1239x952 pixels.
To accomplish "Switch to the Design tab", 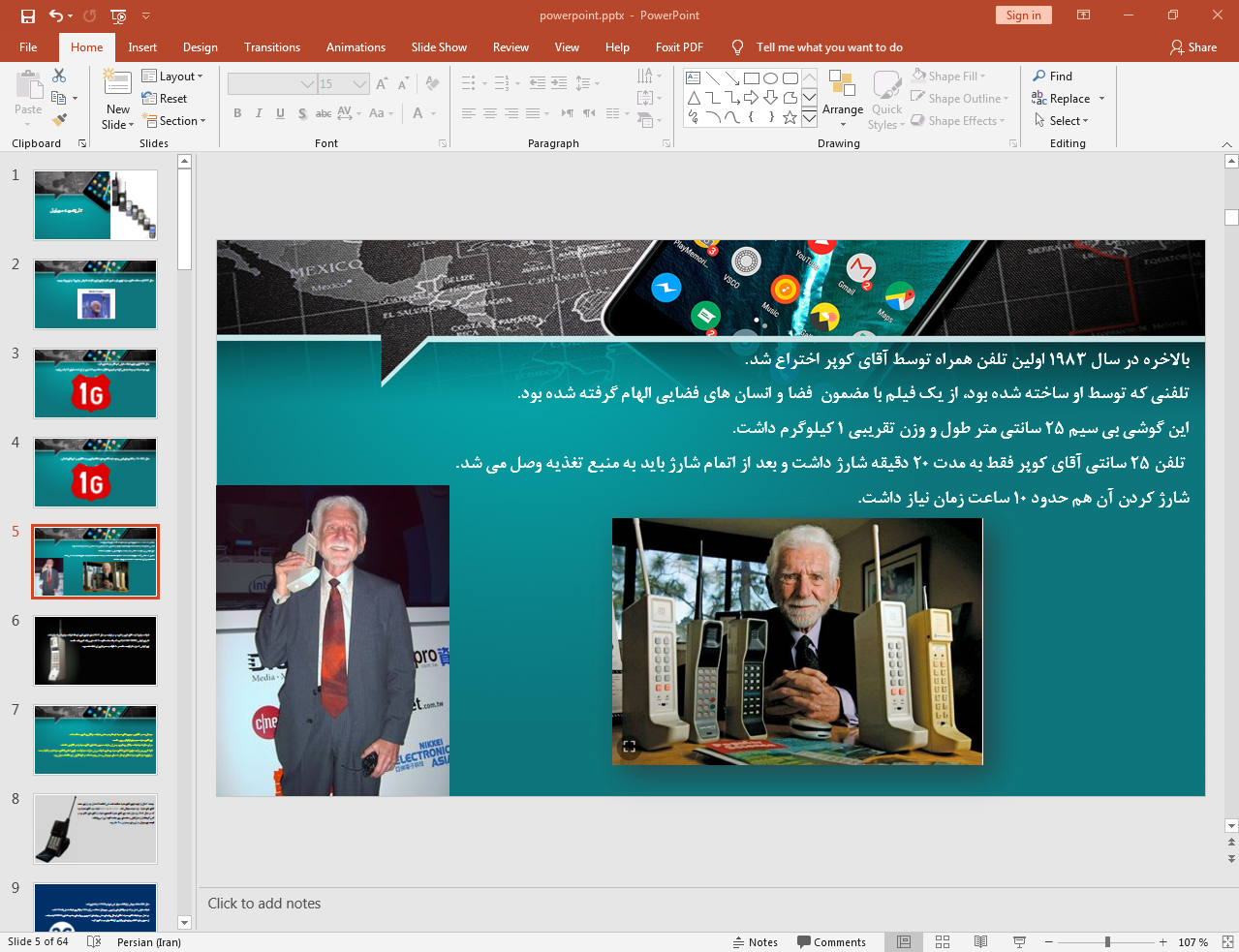I will pos(201,46).
